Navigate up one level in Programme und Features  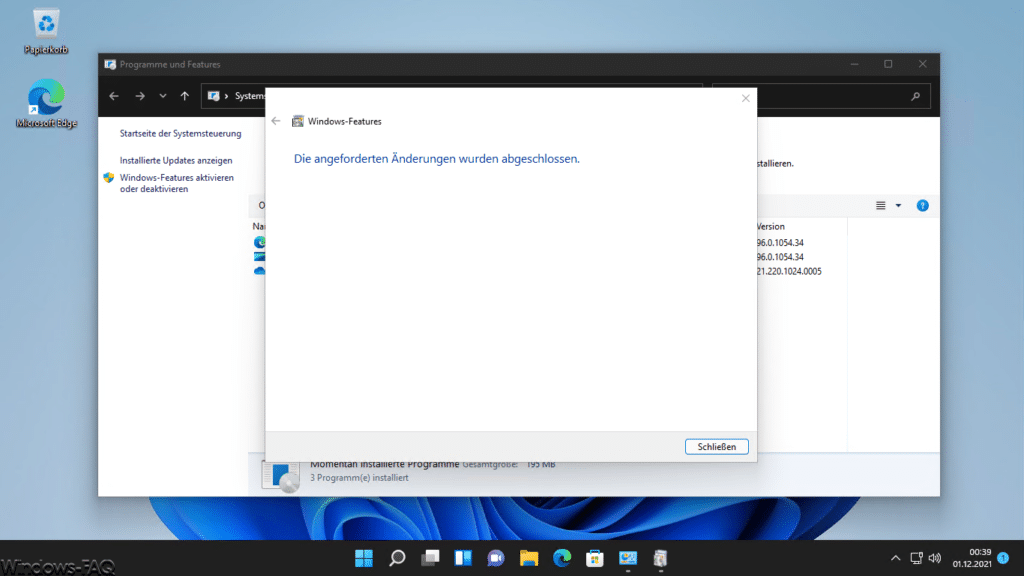[185, 96]
